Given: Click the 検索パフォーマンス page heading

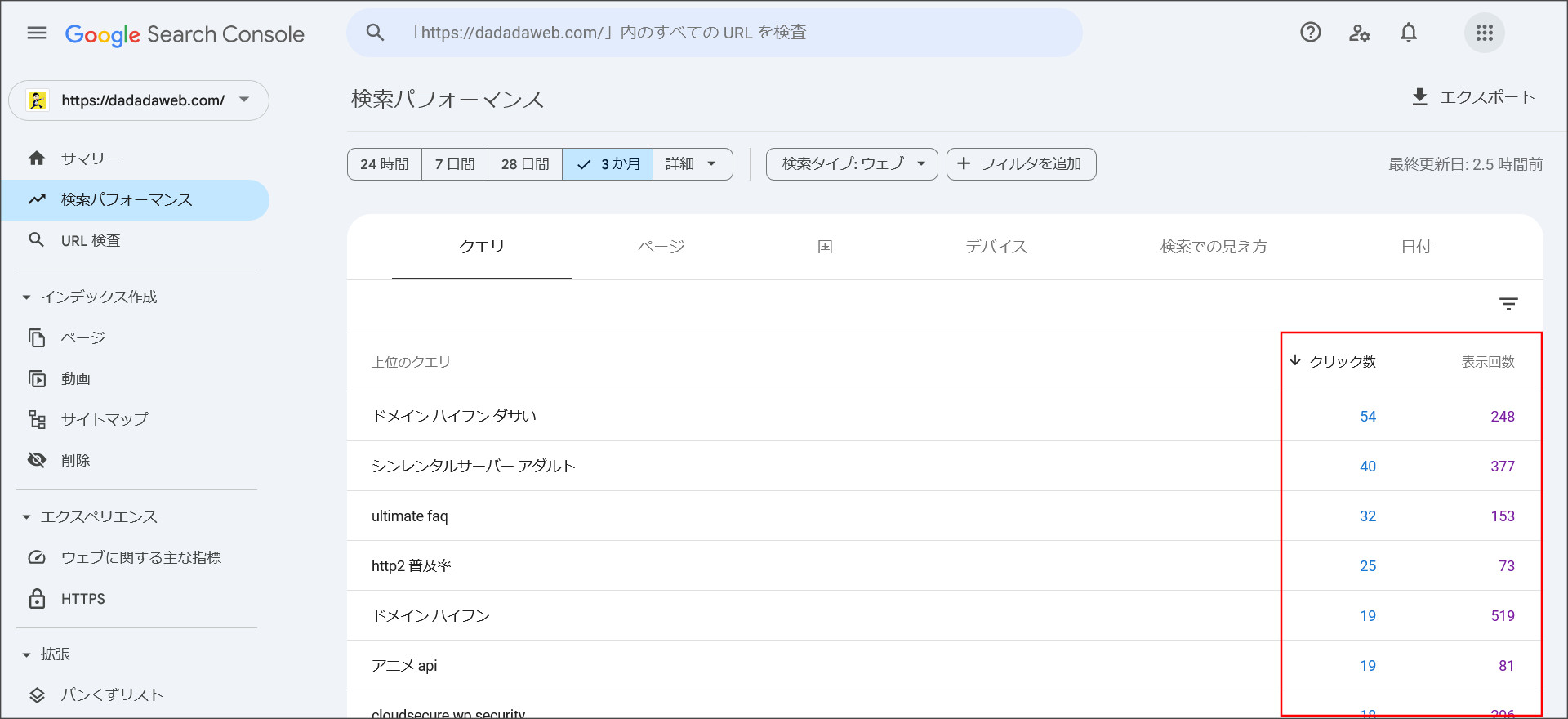Looking at the screenshot, I should 448,99.
